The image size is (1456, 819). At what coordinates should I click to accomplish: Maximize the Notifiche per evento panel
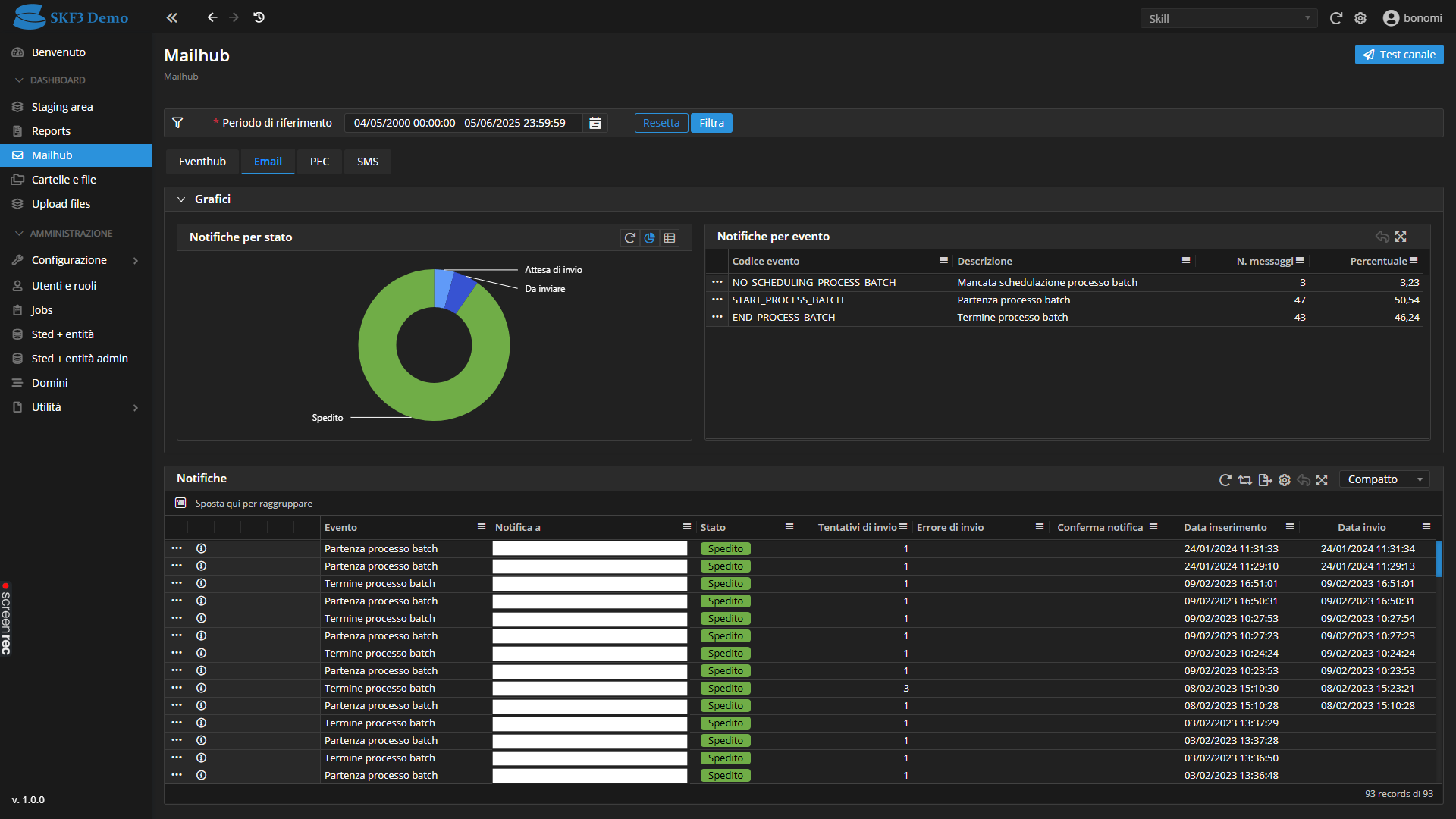1401,237
